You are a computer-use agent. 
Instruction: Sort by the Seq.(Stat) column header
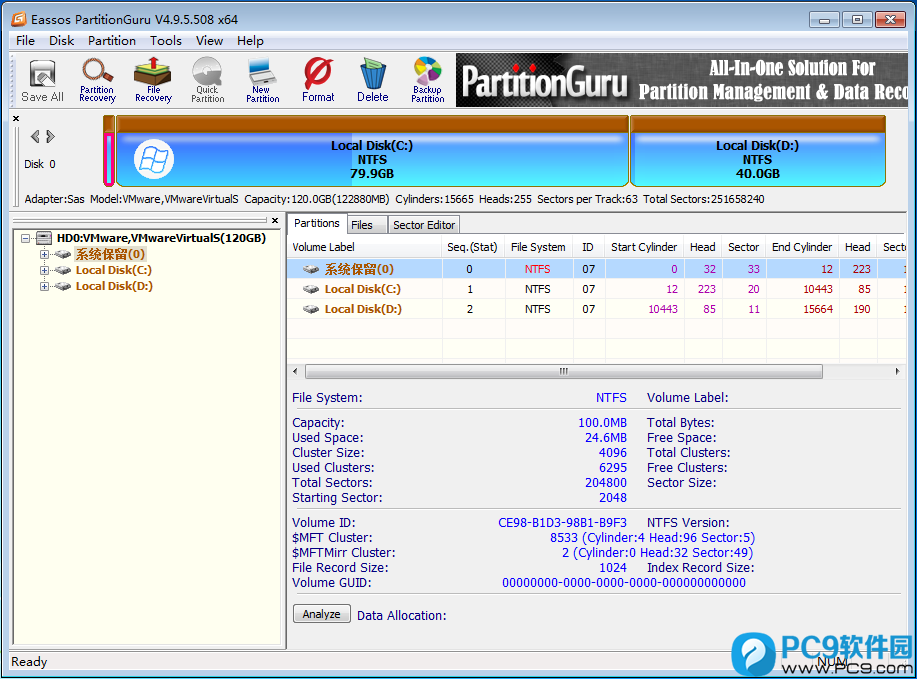[473, 247]
